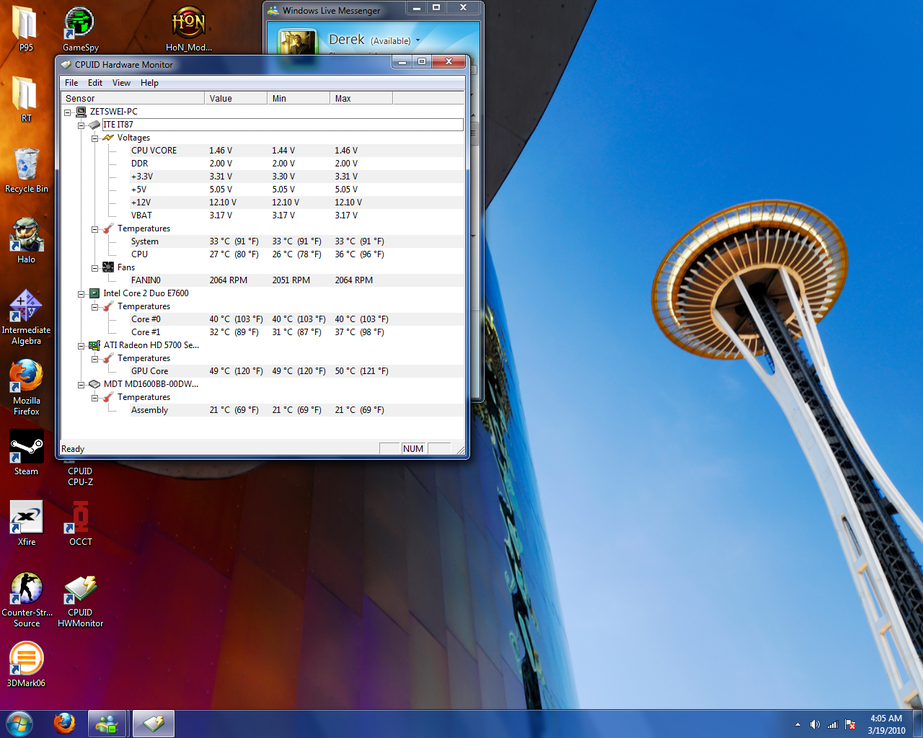This screenshot has width=923, height=738.
Task: Click the Windows Start button
Action: pos(18,723)
